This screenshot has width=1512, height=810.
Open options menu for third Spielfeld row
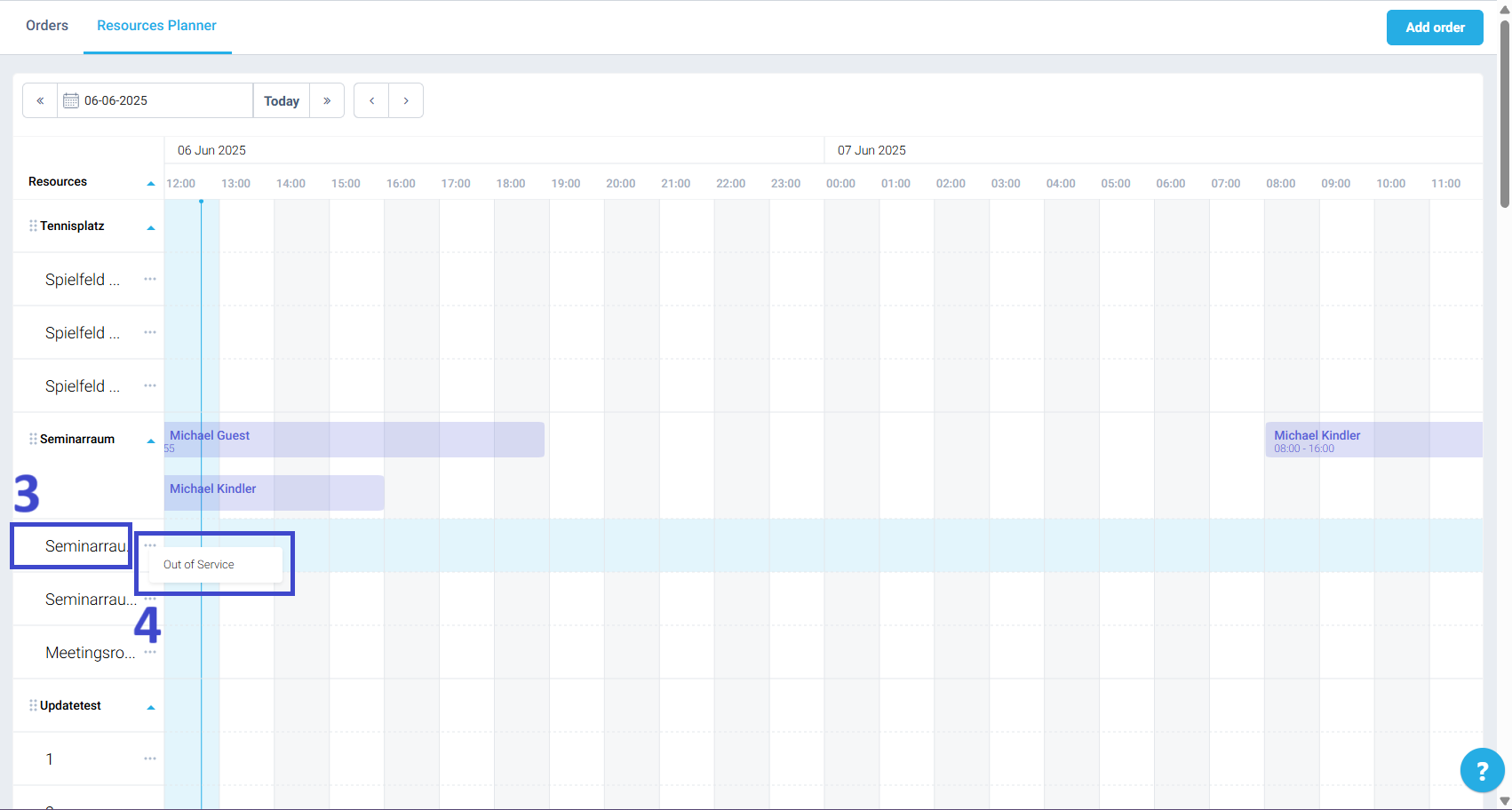[150, 385]
